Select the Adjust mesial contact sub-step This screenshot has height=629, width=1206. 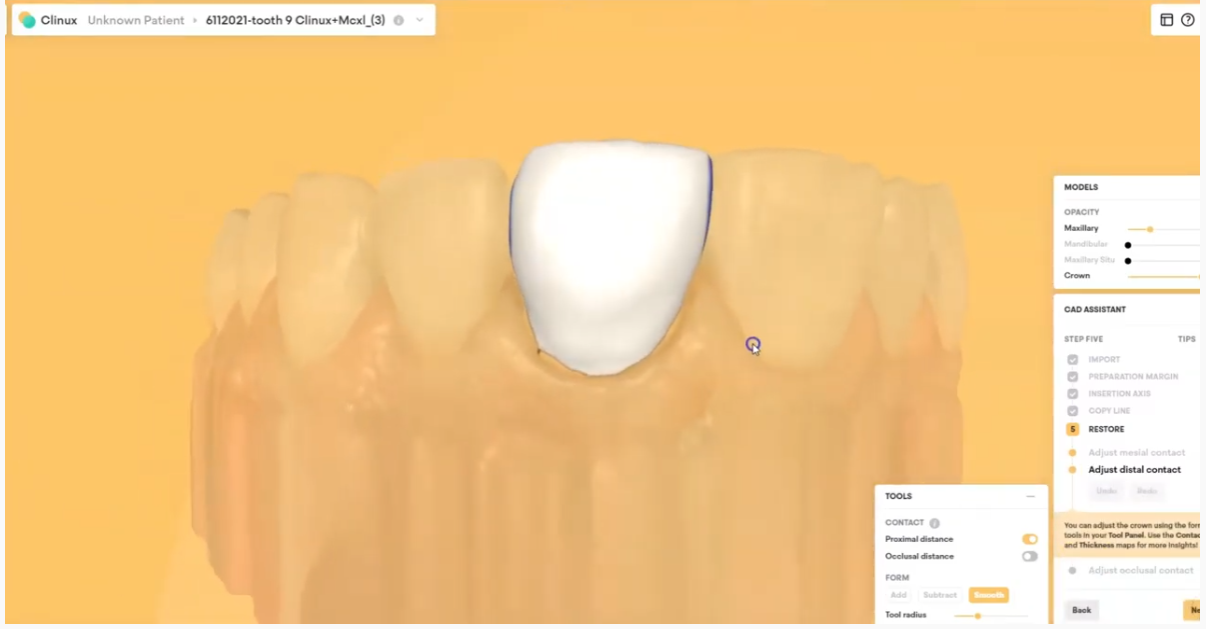click(1136, 453)
